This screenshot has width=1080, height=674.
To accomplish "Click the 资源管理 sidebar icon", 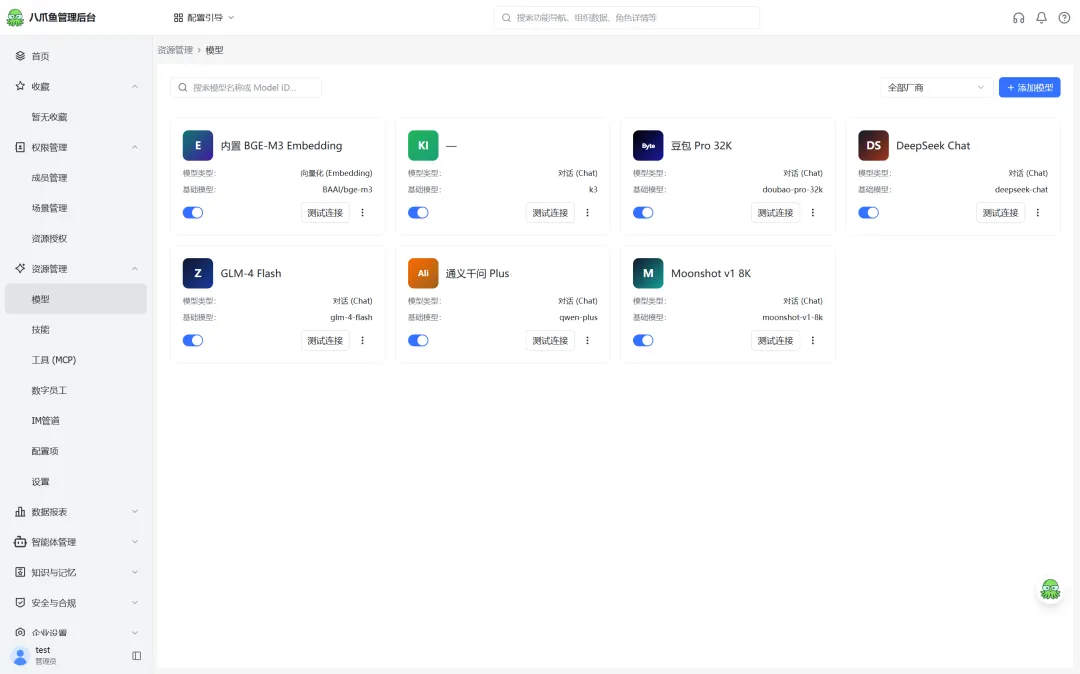I will coord(20,268).
